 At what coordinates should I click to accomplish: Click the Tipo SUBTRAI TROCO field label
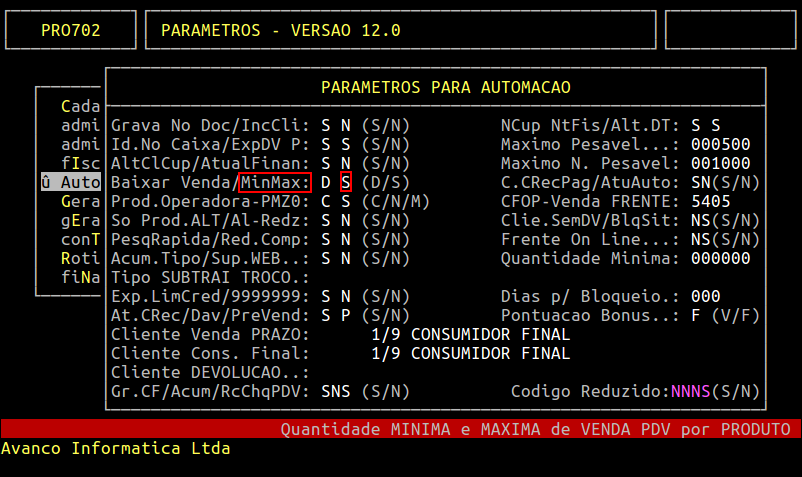click(x=210, y=277)
